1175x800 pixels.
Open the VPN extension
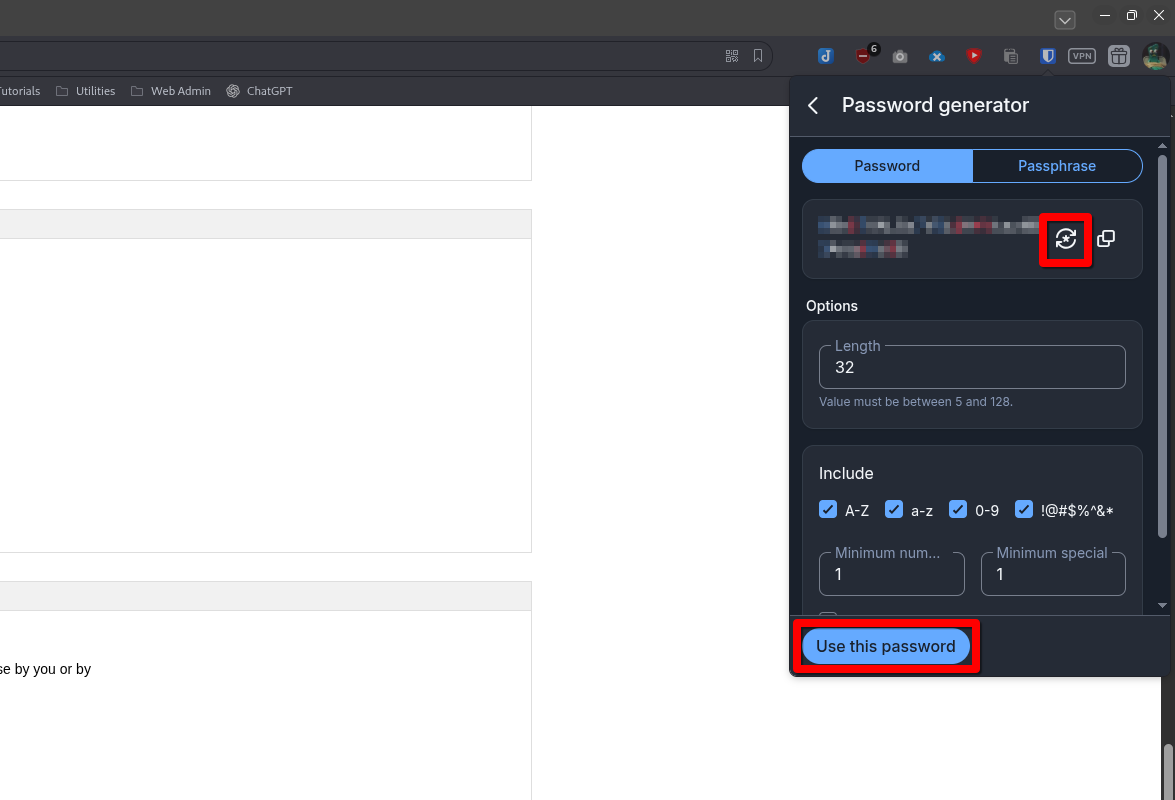1081,56
